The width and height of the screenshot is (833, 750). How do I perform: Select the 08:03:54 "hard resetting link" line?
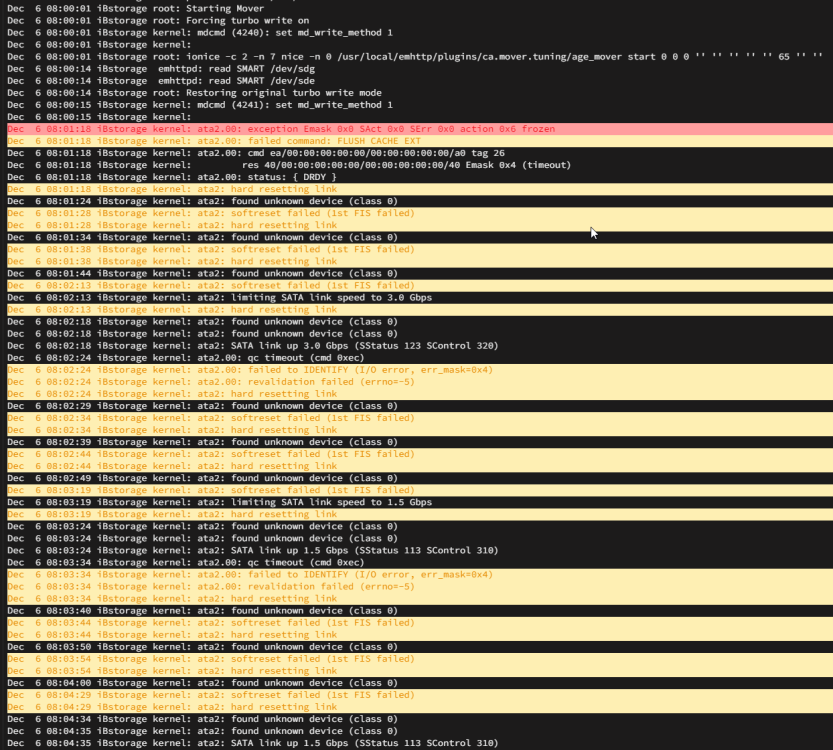point(420,671)
